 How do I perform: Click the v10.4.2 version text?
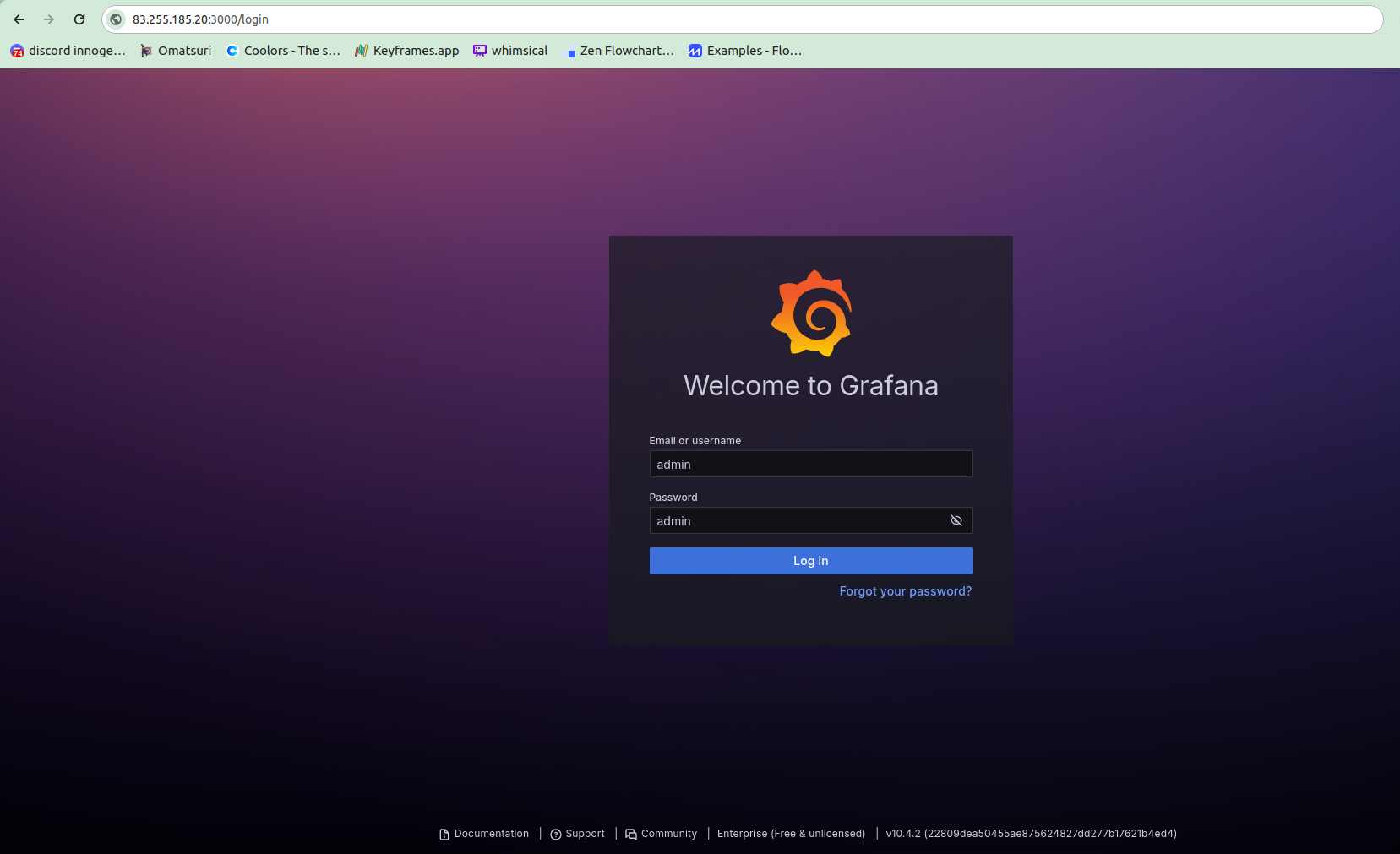click(x=1032, y=834)
